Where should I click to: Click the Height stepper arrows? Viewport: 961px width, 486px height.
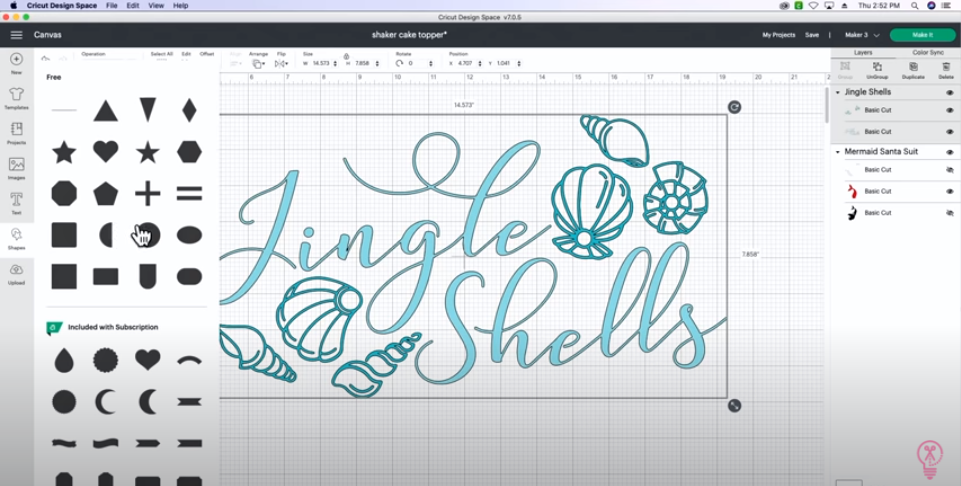377,64
